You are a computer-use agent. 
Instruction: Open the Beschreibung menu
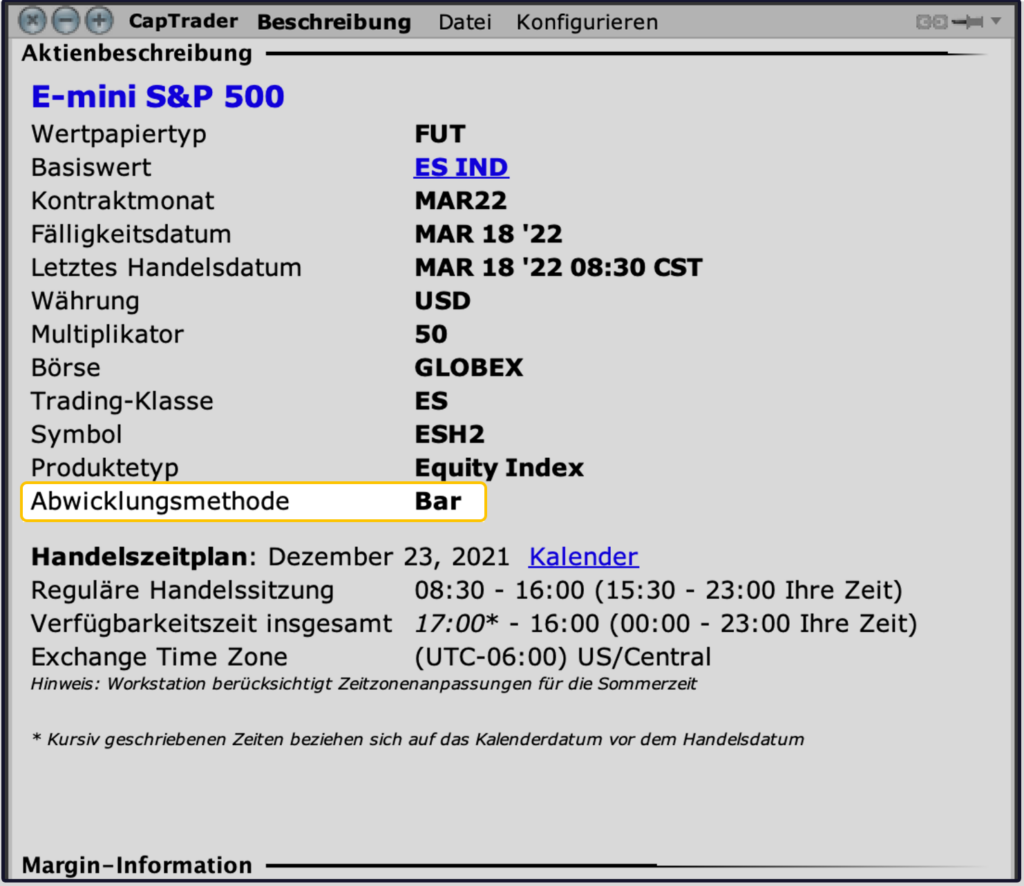click(334, 22)
